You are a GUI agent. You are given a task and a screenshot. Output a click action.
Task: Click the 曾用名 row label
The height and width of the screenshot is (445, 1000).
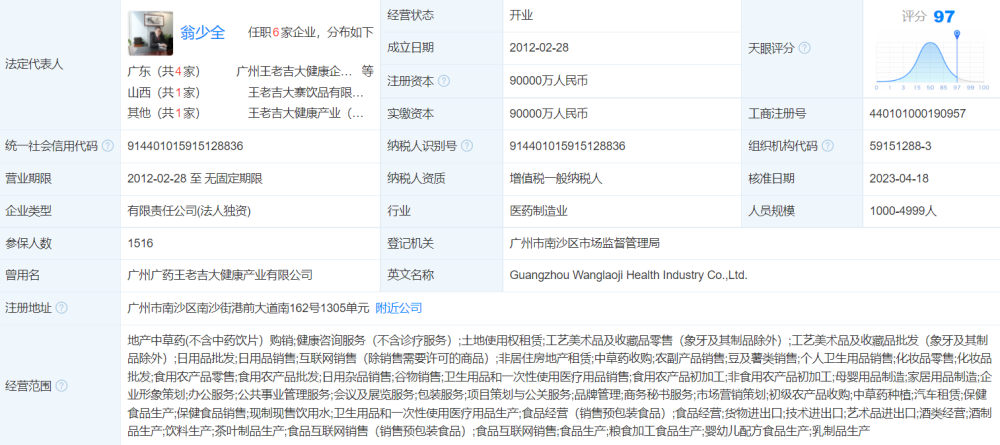point(22,275)
